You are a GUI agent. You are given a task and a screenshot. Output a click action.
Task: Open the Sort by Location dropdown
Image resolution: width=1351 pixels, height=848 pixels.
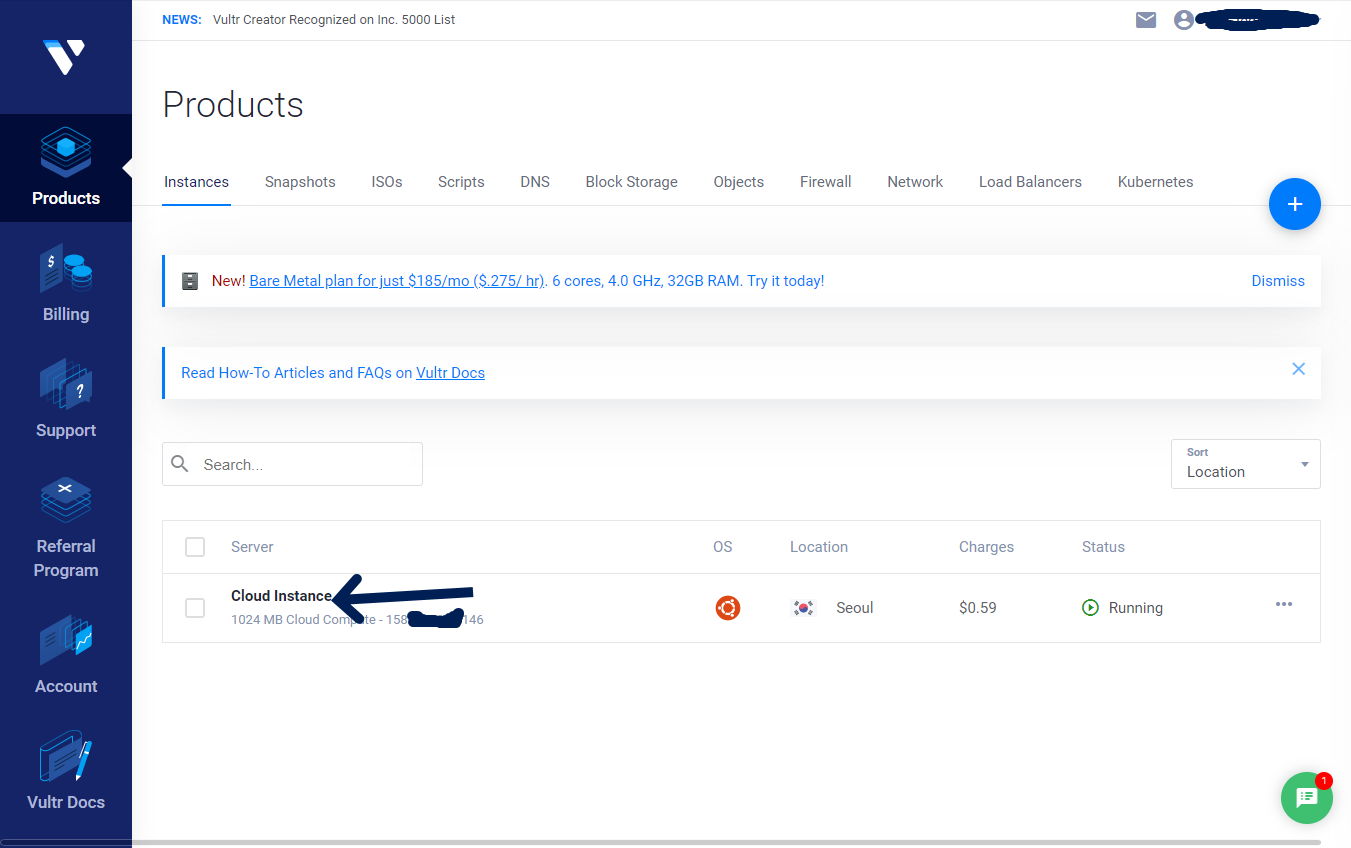pos(1245,464)
